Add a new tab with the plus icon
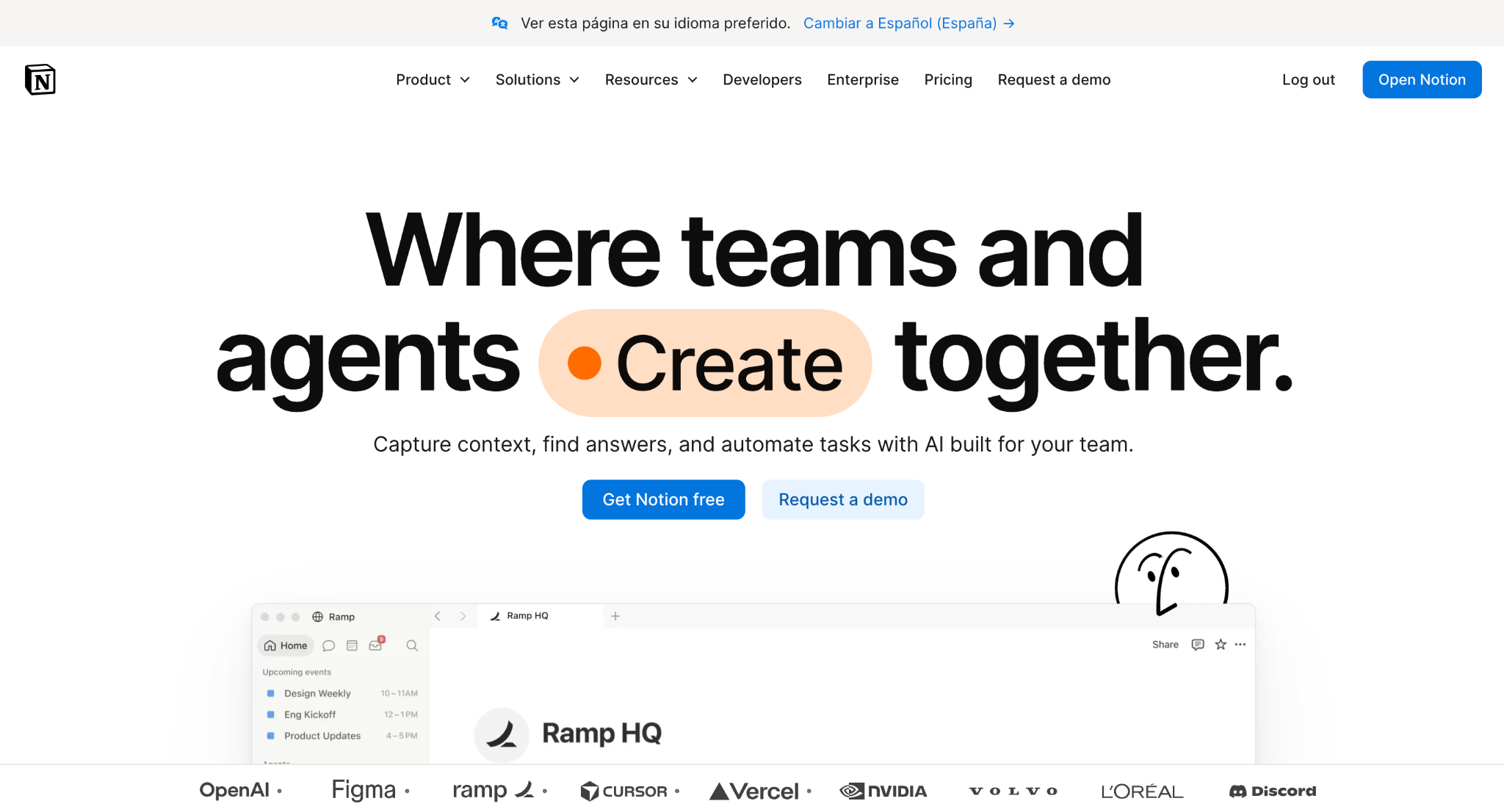This screenshot has height=812, width=1504. click(x=615, y=616)
